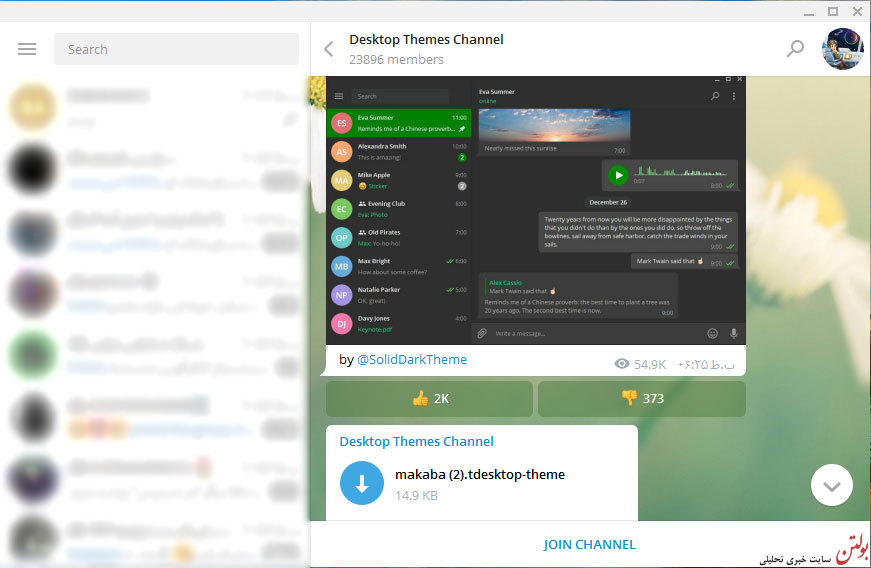The width and height of the screenshot is (871, 568).
Task: Click the three-dot menu in preview header
Action: [734, 96]
